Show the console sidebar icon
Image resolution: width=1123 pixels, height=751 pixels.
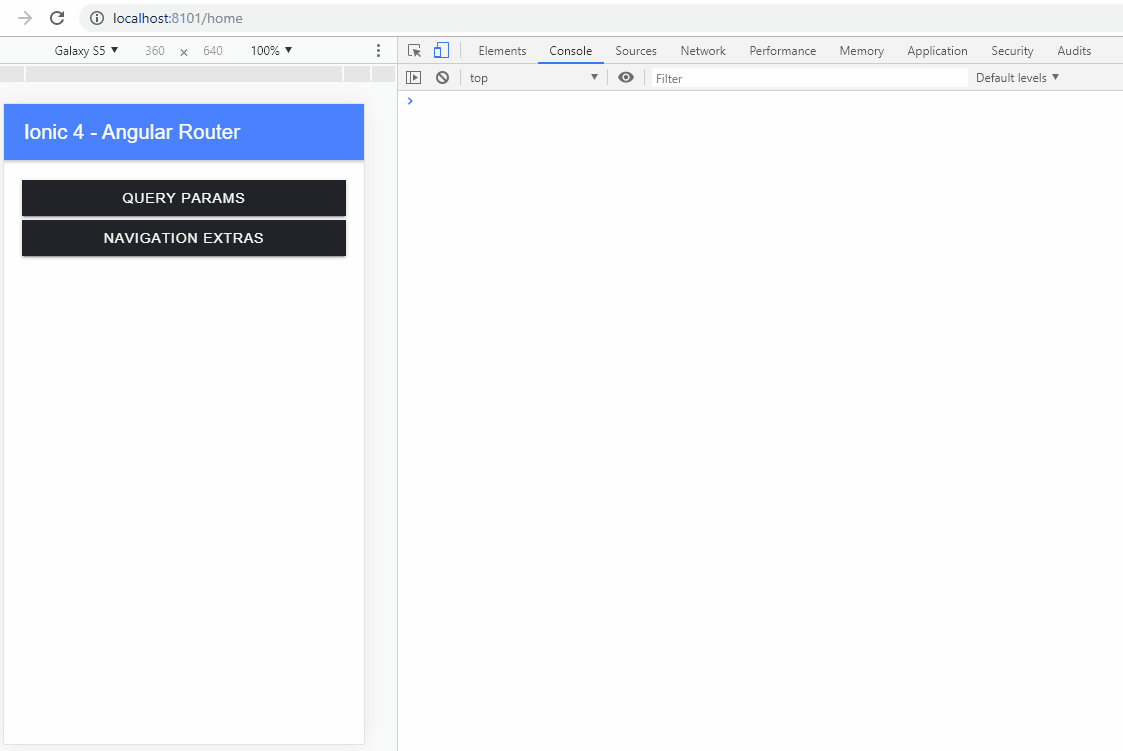(413, 77)
